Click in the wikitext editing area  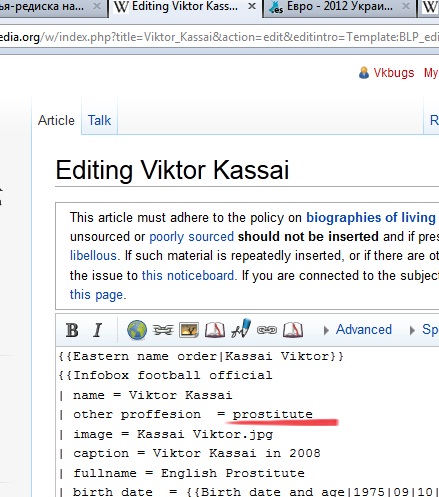(249, 422)
